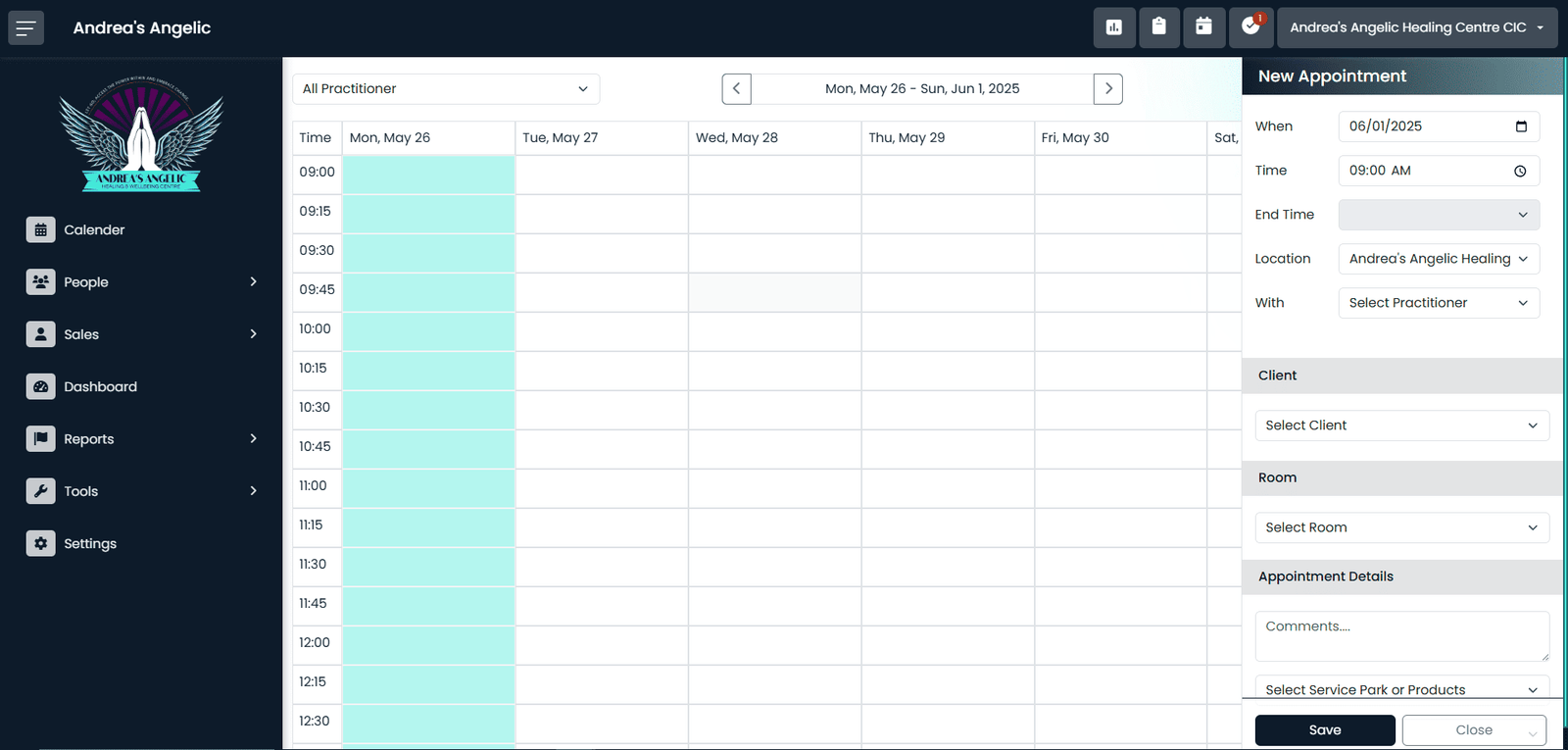
Task: Click the Fri, May 30 column header
Action: coord(1120,138)
